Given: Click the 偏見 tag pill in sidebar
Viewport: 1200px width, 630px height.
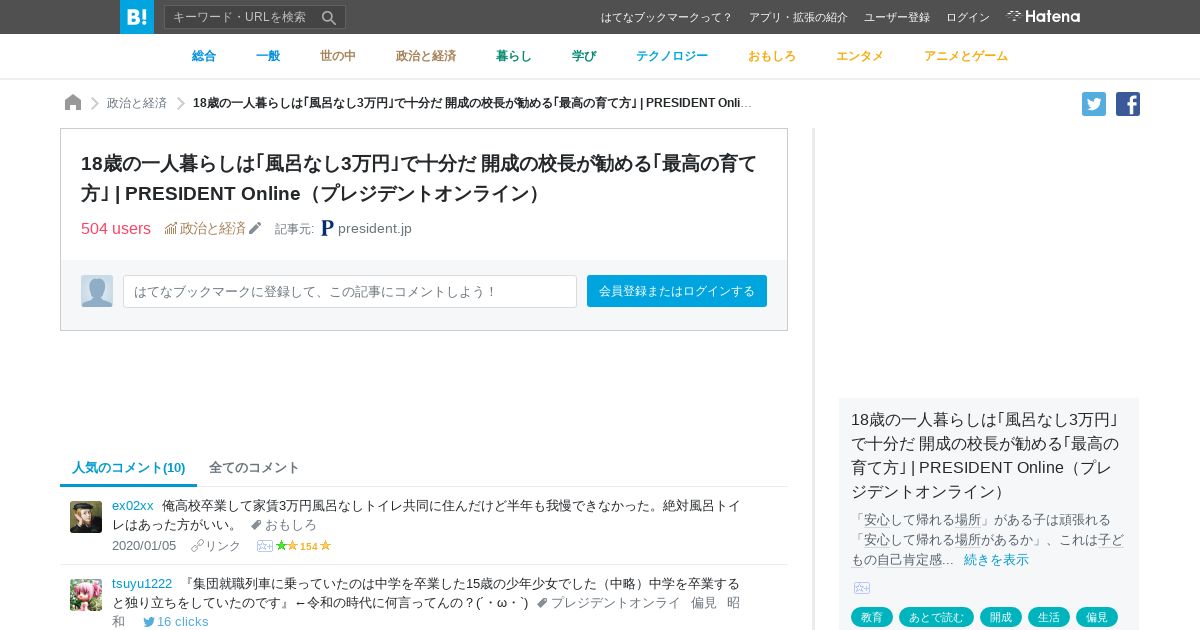Looking at the screenshot, I should tap(1097, 617).
